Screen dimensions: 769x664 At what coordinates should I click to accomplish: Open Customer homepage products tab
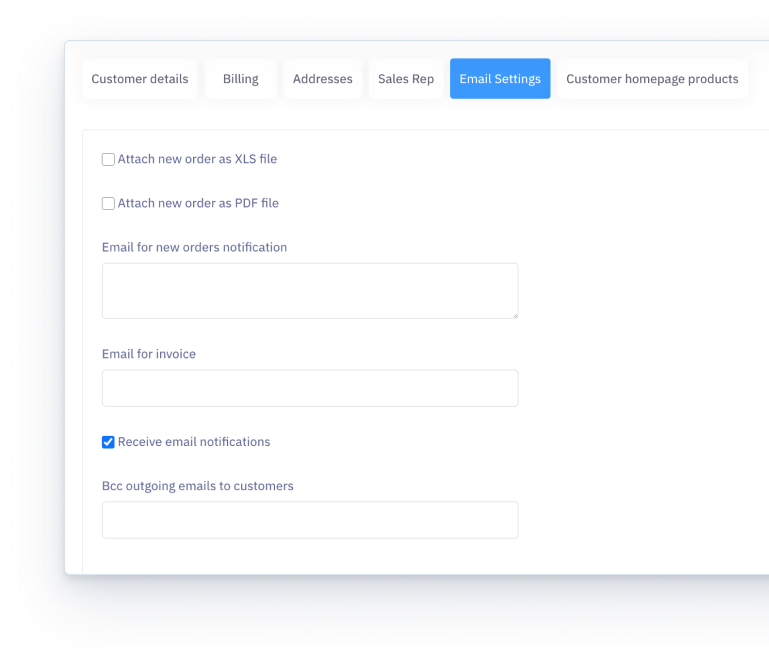(x=652, y=79)
